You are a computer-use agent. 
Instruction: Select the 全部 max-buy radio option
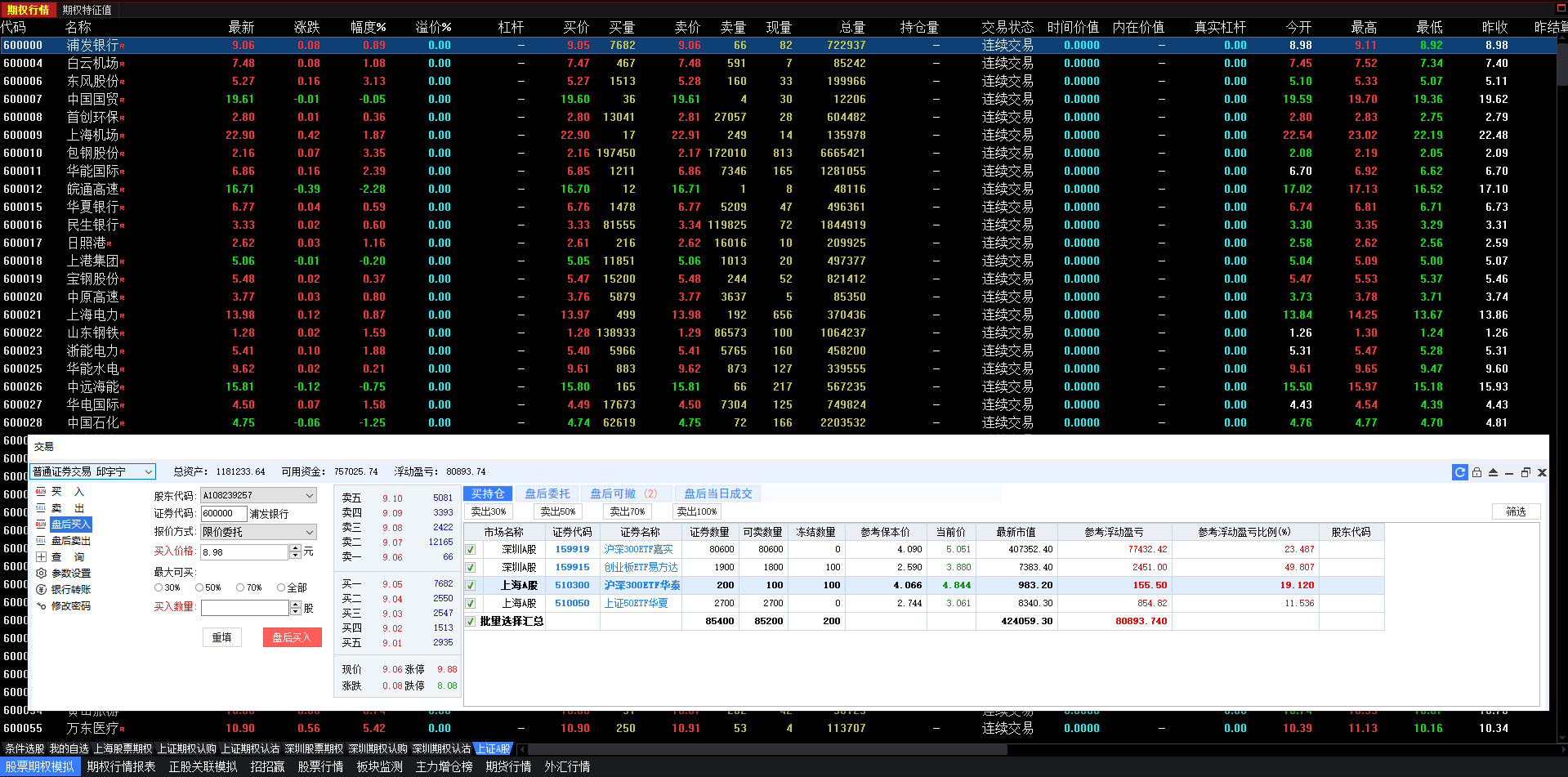pos(281,587)
